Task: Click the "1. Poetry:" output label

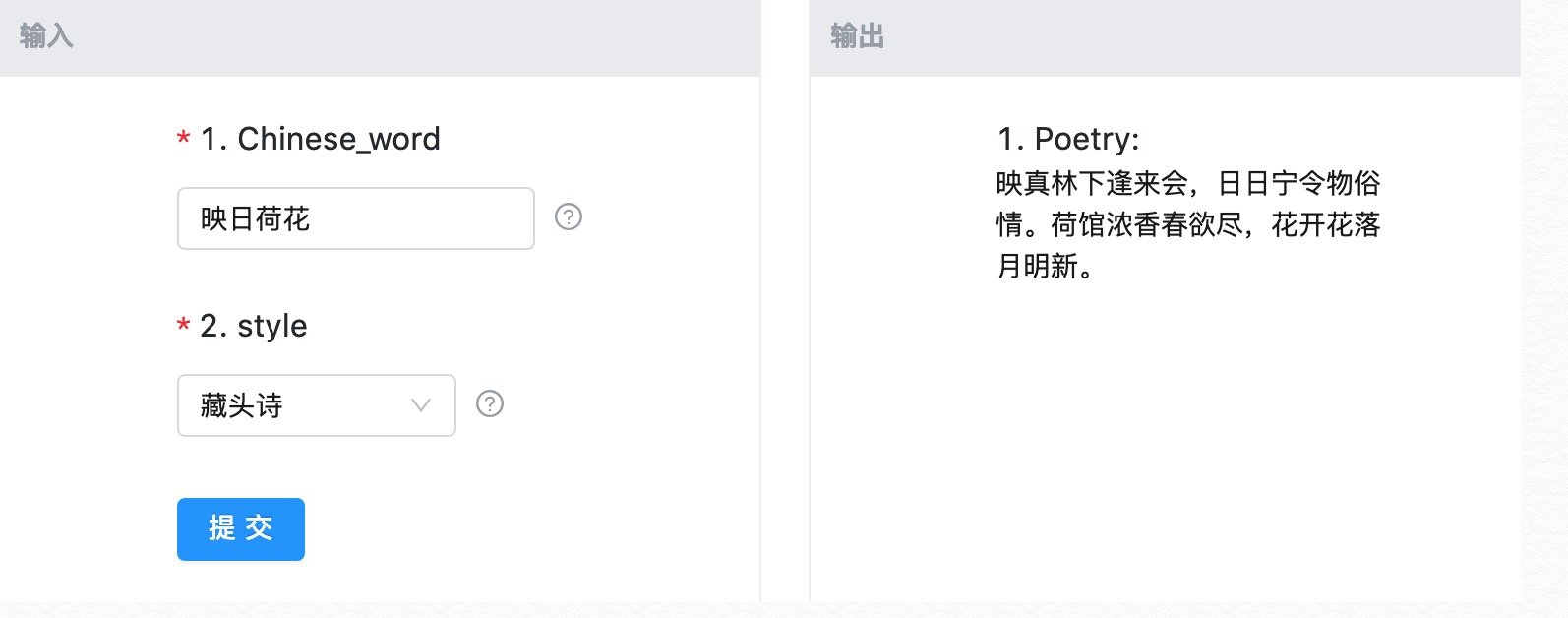Action: click(x=1068, y=139)
